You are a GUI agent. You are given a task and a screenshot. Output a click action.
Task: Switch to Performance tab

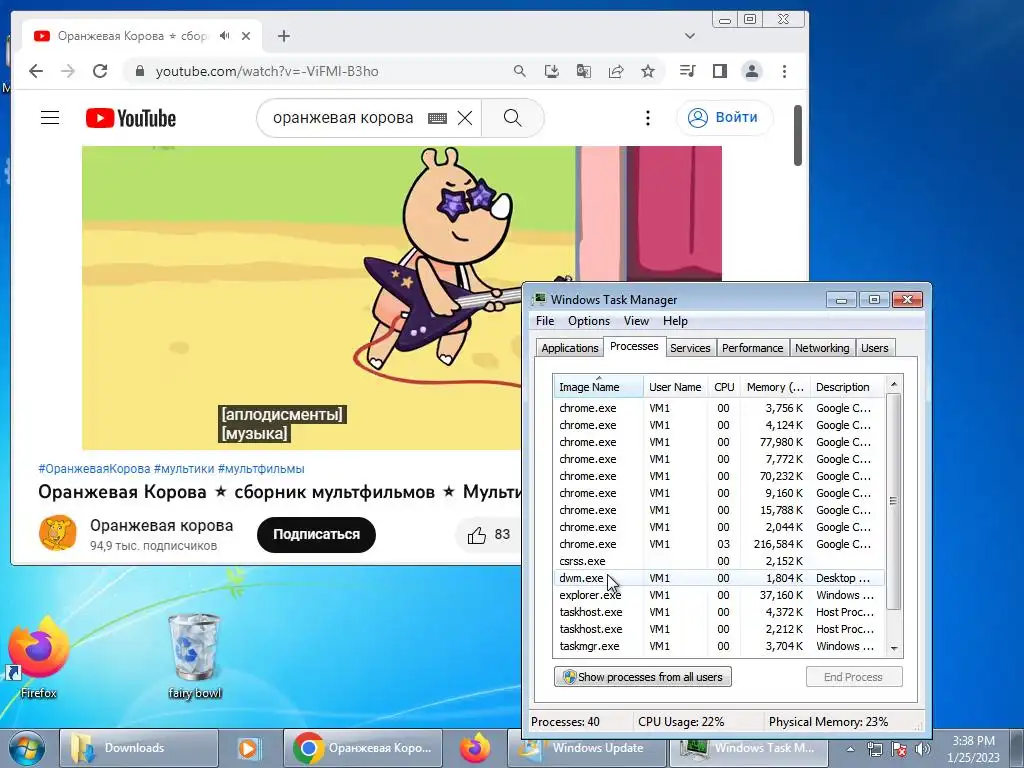[752, 348]
